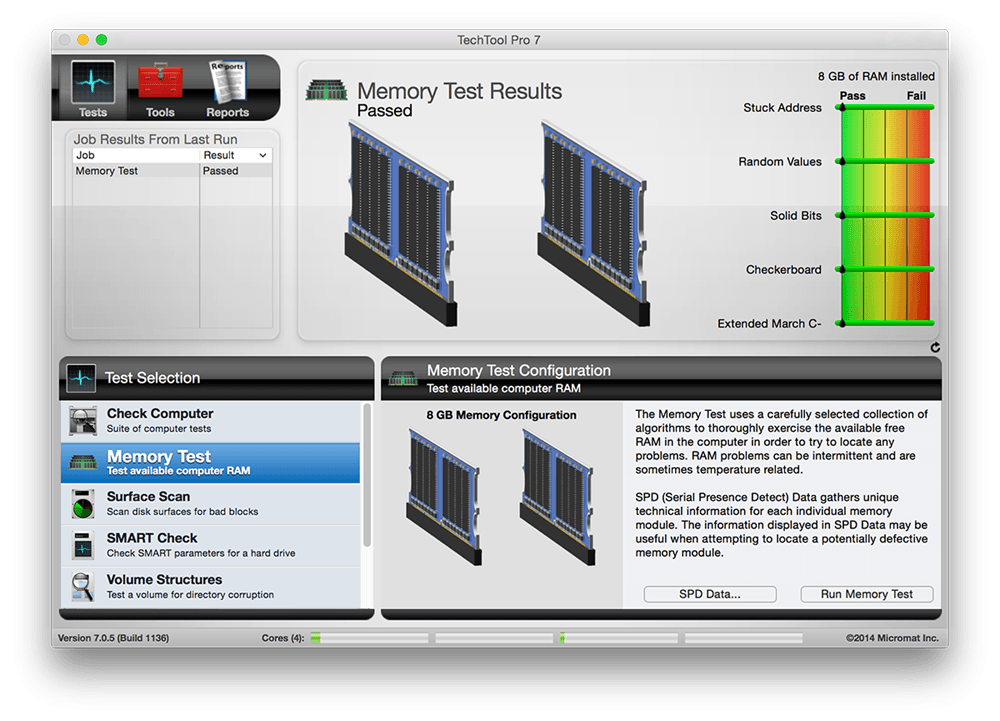Click the Check Computer test icon

click(83, 421)
